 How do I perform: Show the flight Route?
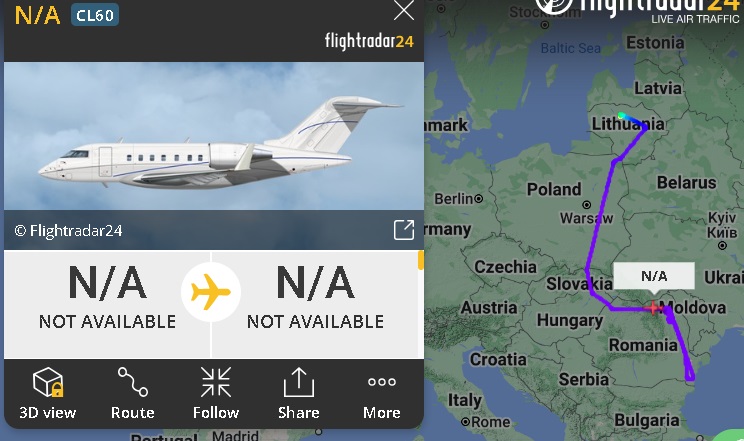[x=133, y=393]
